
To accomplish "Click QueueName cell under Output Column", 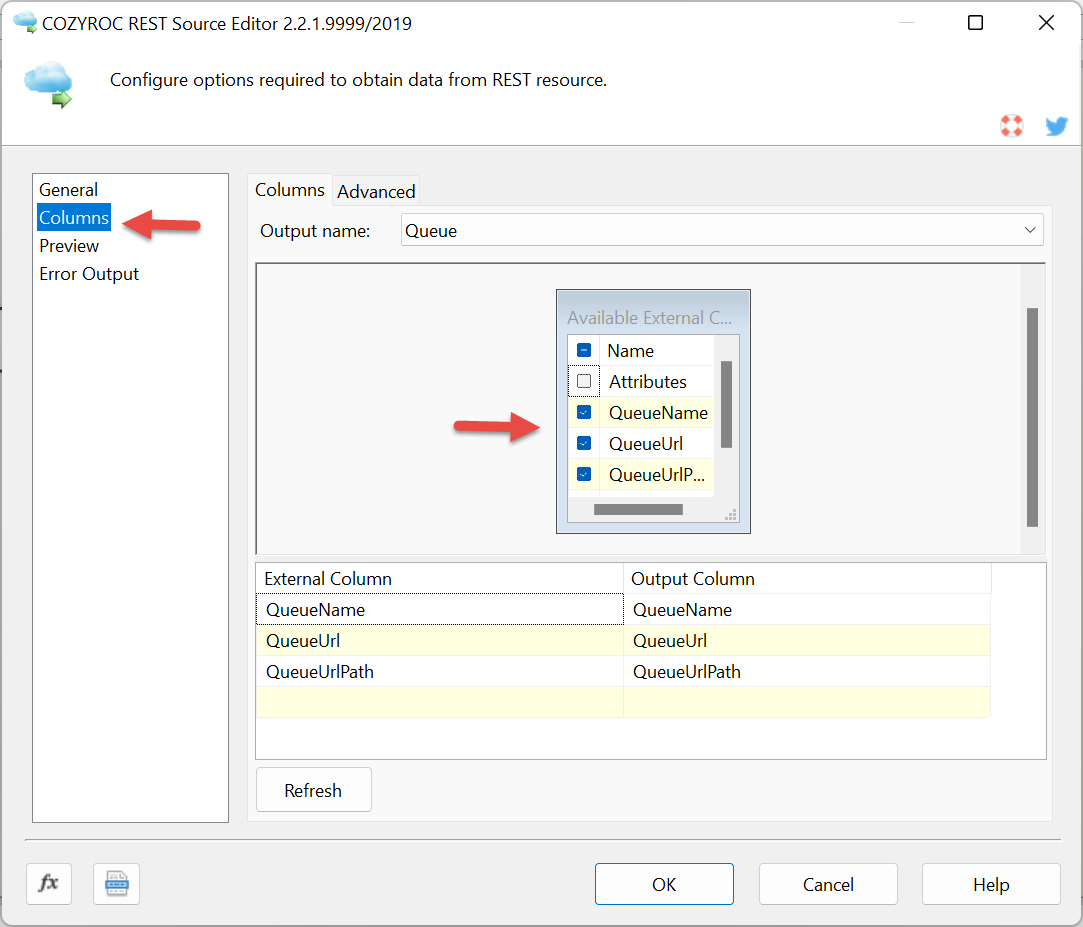I will pyautogui.click(x=807, y=609).
